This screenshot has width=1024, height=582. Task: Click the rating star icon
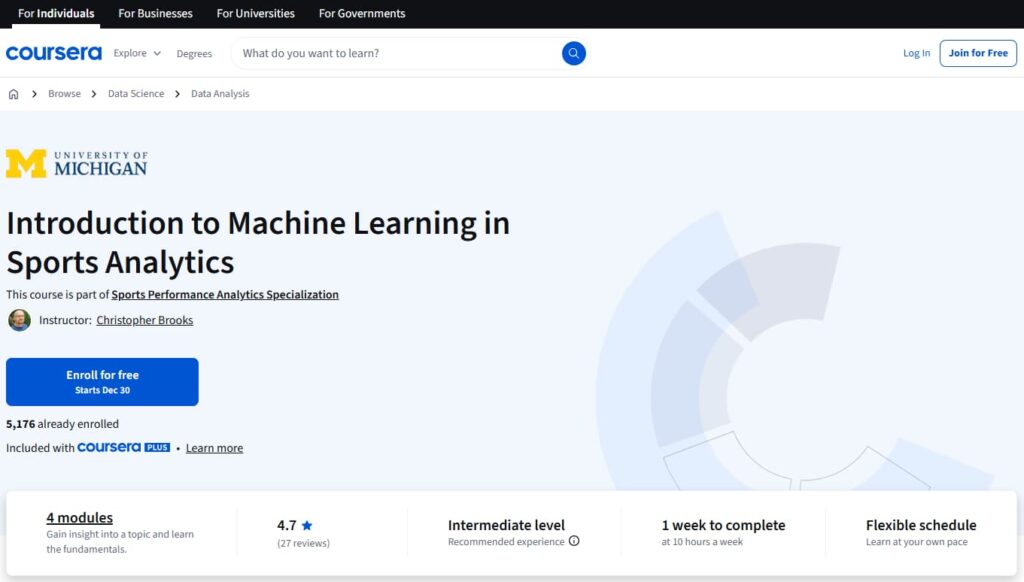pos(307,525)
